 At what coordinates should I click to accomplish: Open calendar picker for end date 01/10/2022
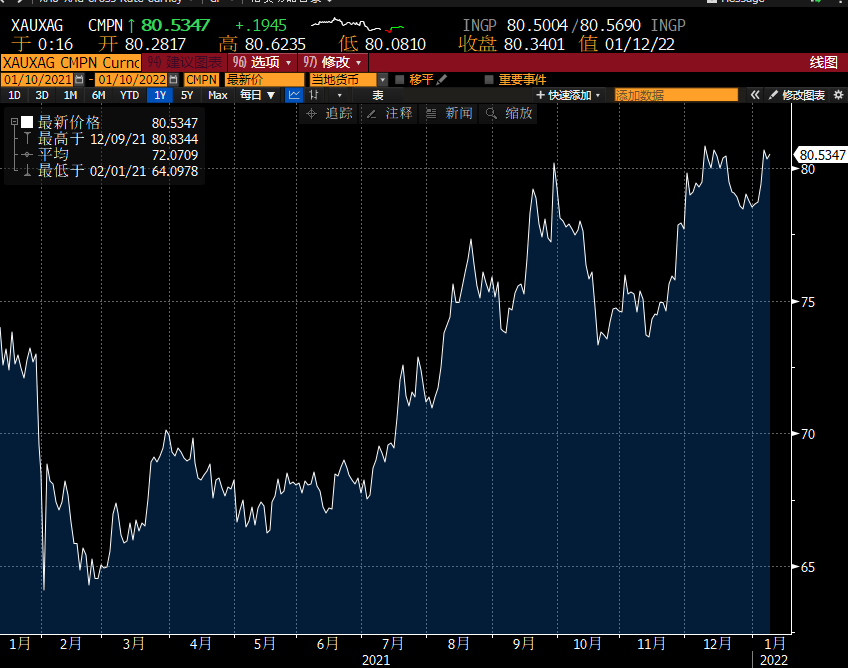(x=175, y=79)
